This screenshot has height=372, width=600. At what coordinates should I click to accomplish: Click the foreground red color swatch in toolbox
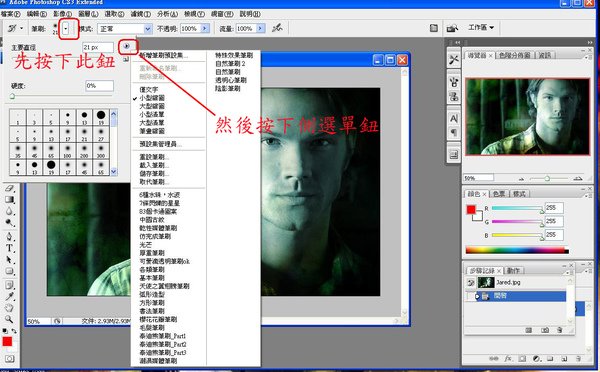point(7,341)
